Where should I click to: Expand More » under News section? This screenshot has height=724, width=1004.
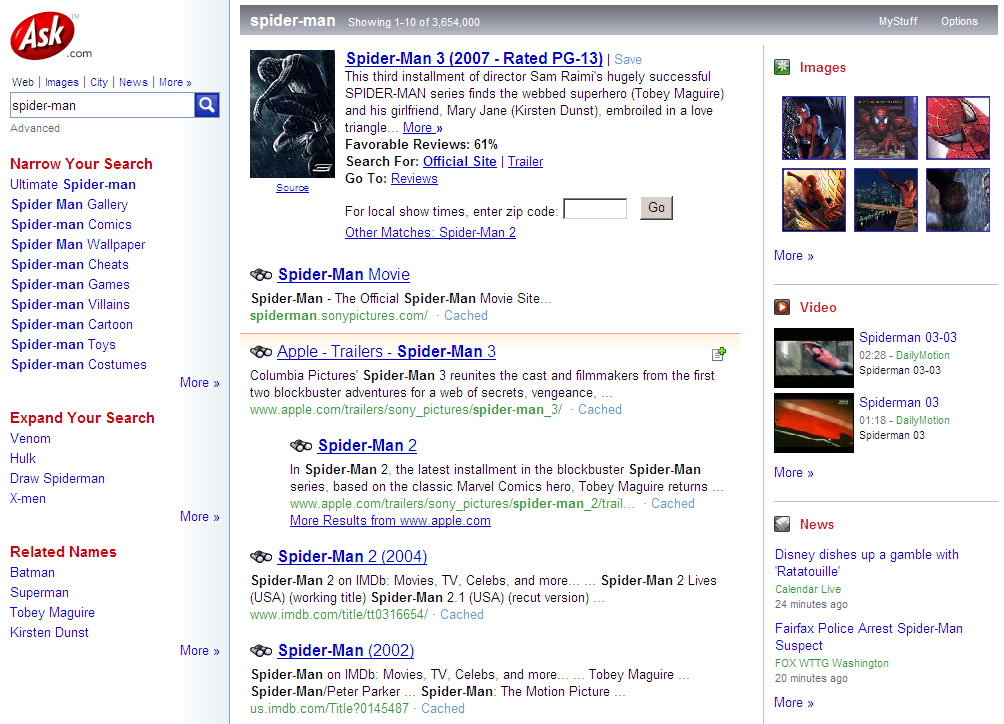(794, 702)
